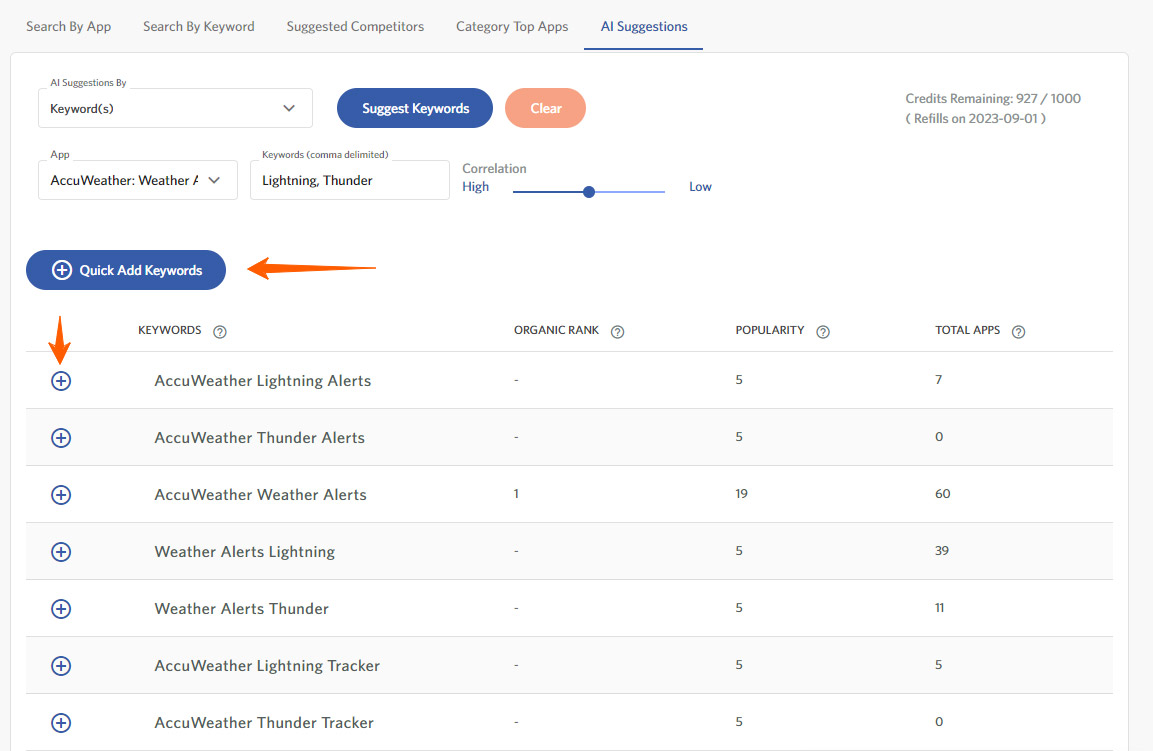The height and width of the screenshot is (751, 1153).
Task: Click the Clear button
Action: 546,108
